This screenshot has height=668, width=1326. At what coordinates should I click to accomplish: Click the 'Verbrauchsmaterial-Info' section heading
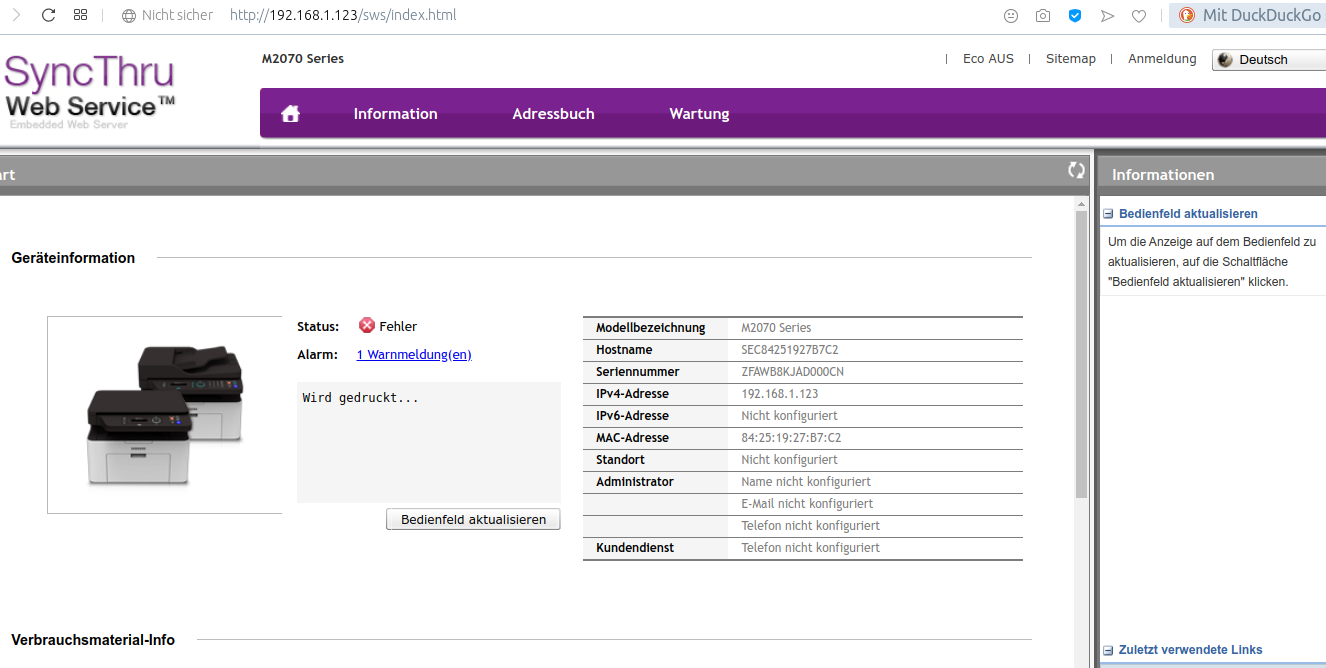click(93, 640)
